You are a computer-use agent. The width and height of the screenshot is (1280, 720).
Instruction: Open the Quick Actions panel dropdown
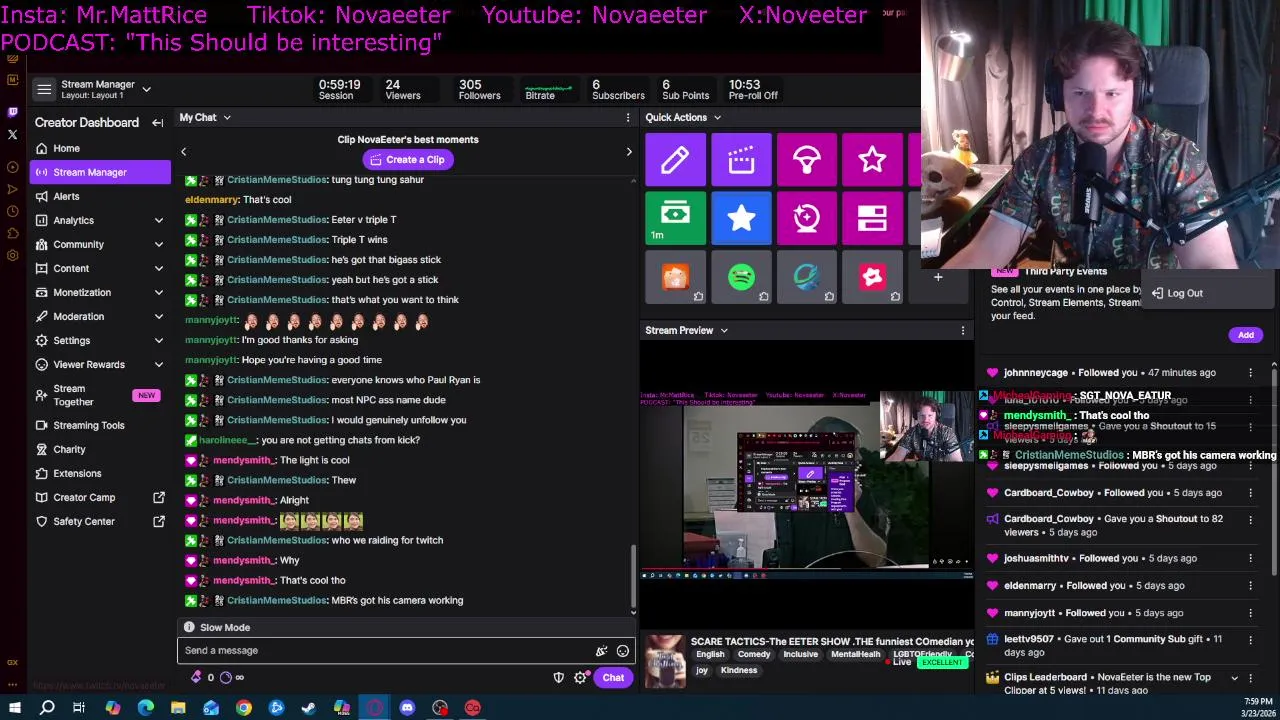(717, 118)
